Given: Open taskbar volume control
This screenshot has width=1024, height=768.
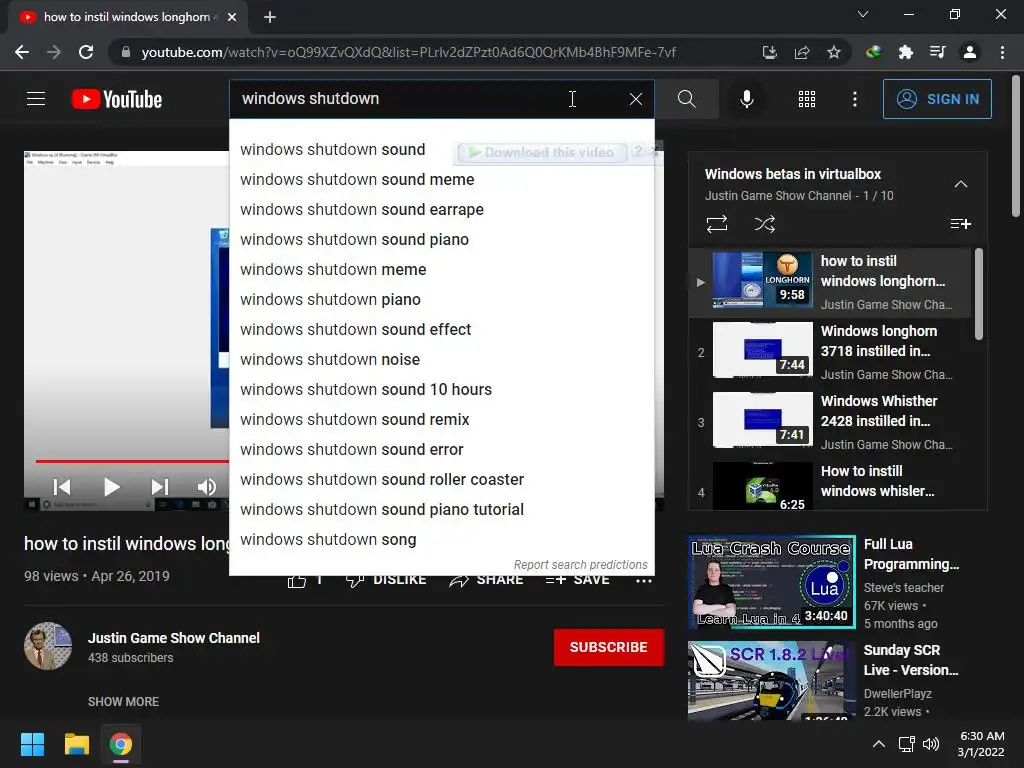Looking at the screenshot, I should click(x=931, y=744).
